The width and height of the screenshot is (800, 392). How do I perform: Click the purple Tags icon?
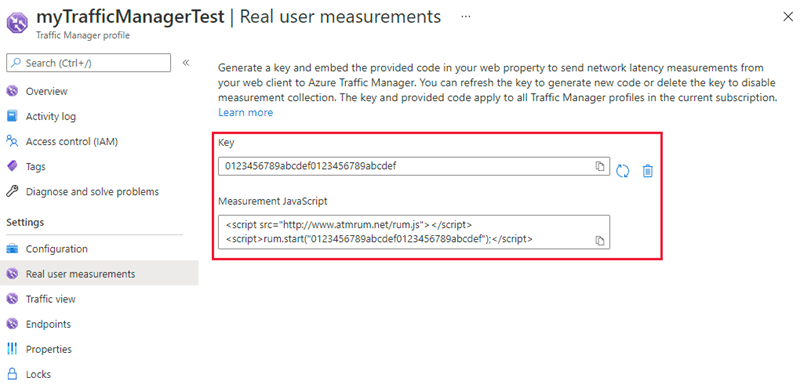coord(12,166)
